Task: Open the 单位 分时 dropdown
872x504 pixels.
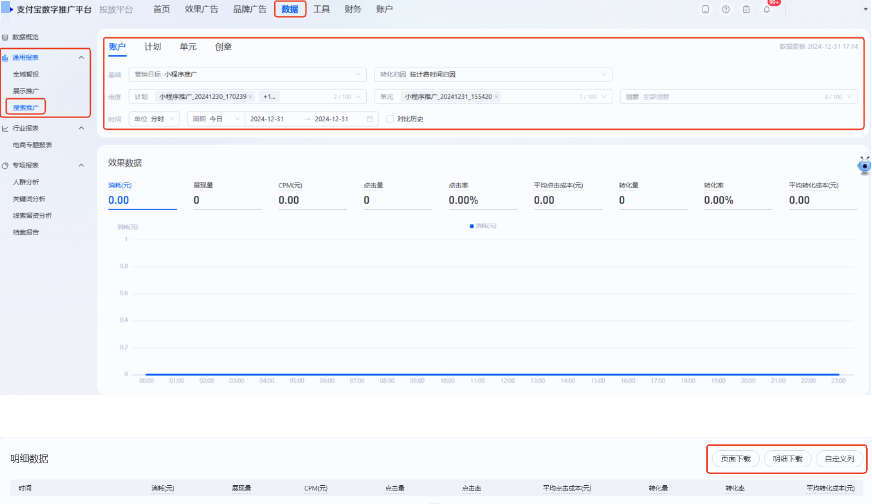Action: coord(154,119)
